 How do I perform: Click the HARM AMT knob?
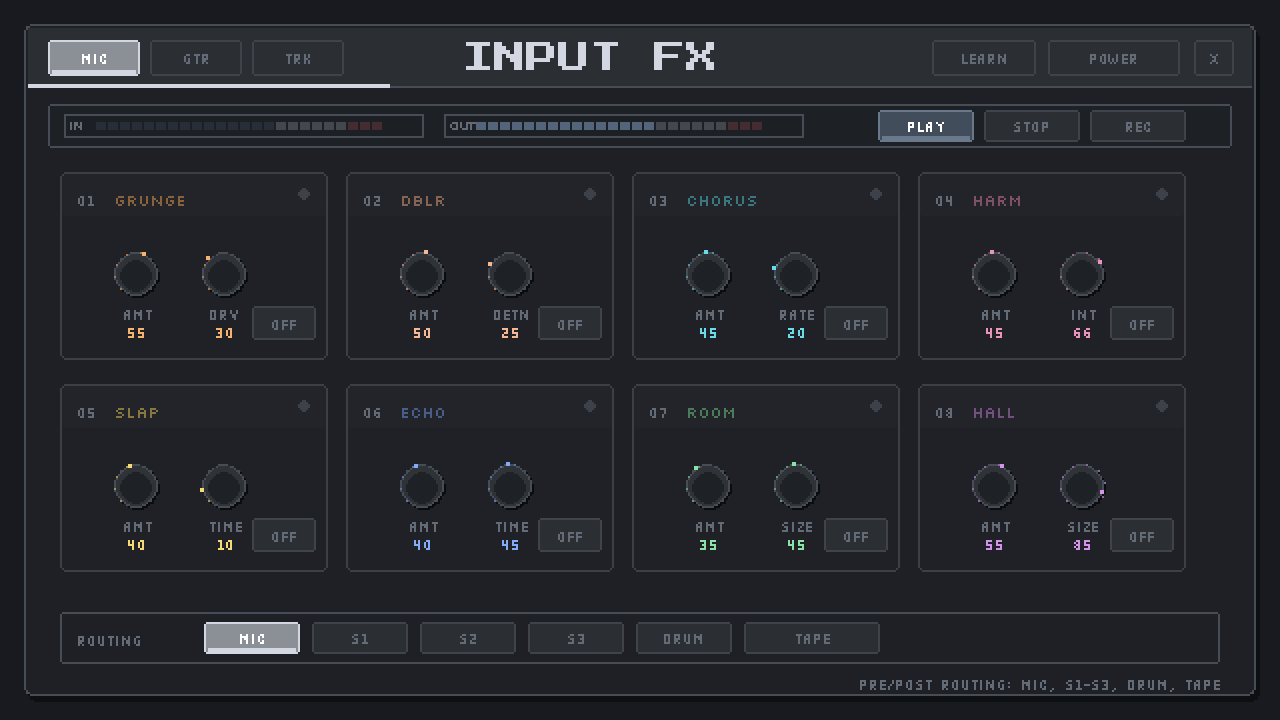994,274
